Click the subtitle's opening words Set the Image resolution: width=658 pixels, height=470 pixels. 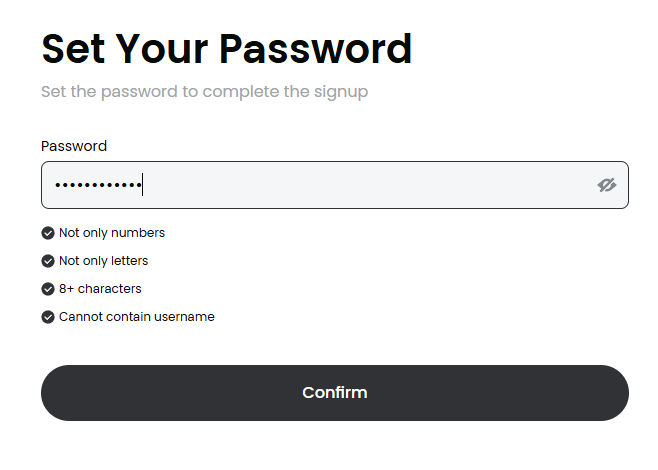point(68,92)
